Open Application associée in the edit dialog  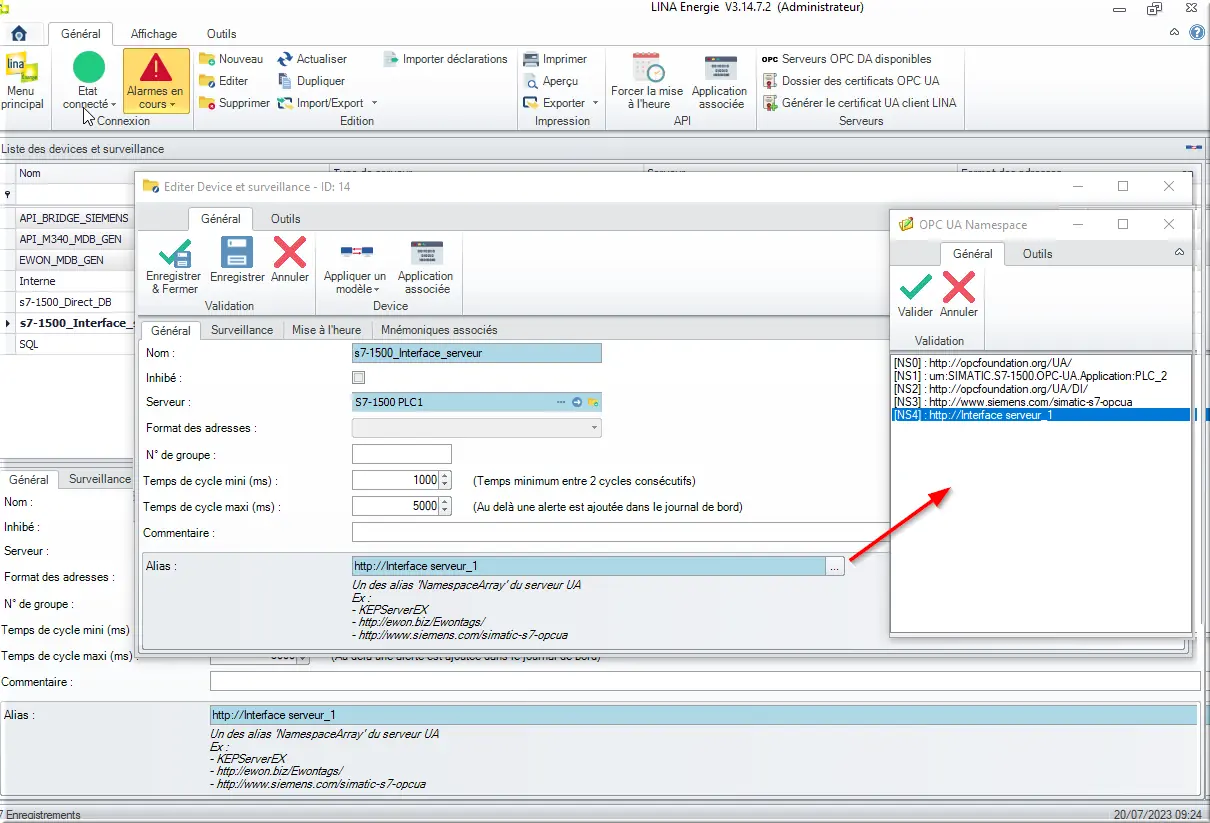pos(425,265)
